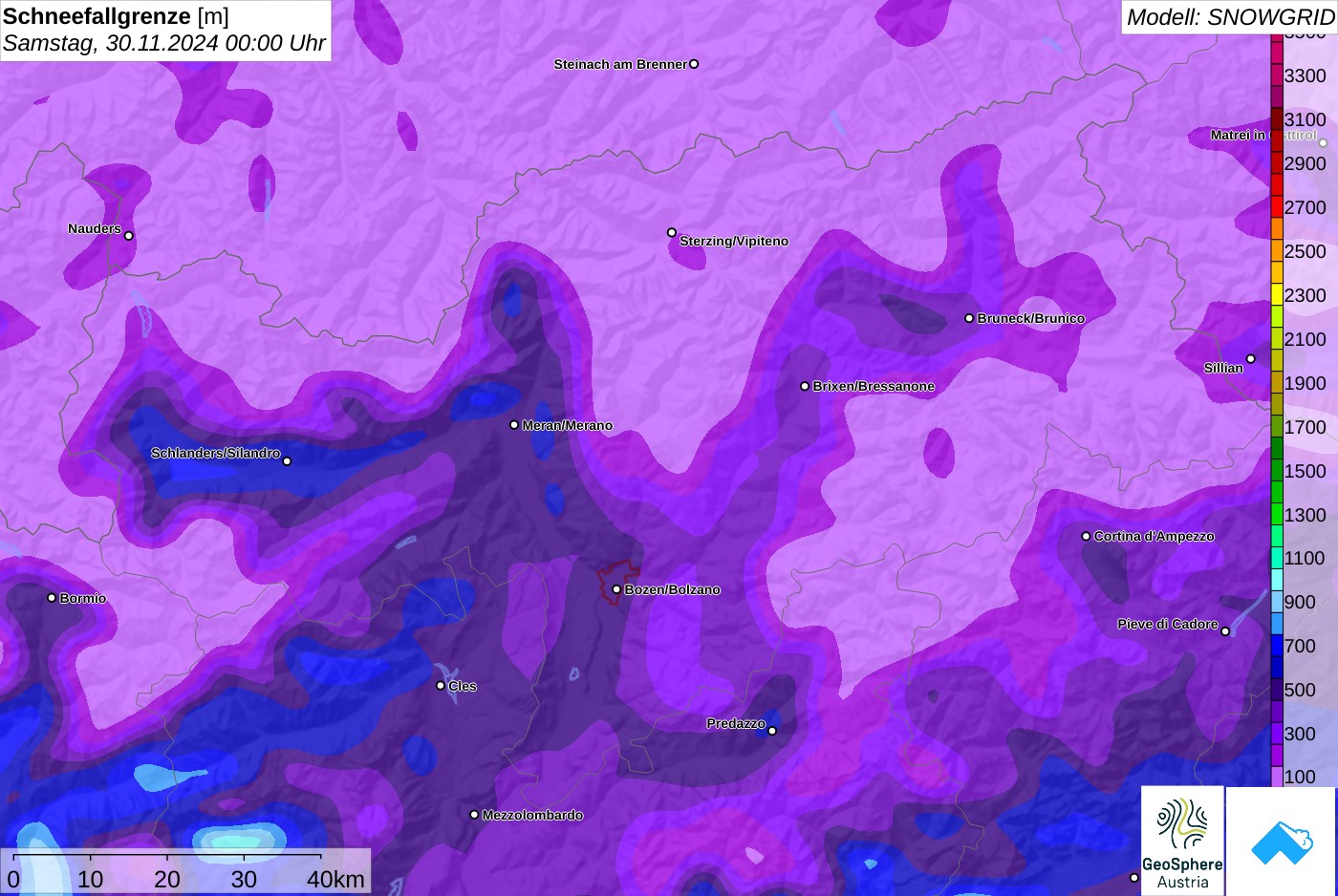The width and height of the screenshot is (1338, 896).
Task: Click the Cles label text
Action: (x=463, y=686)
